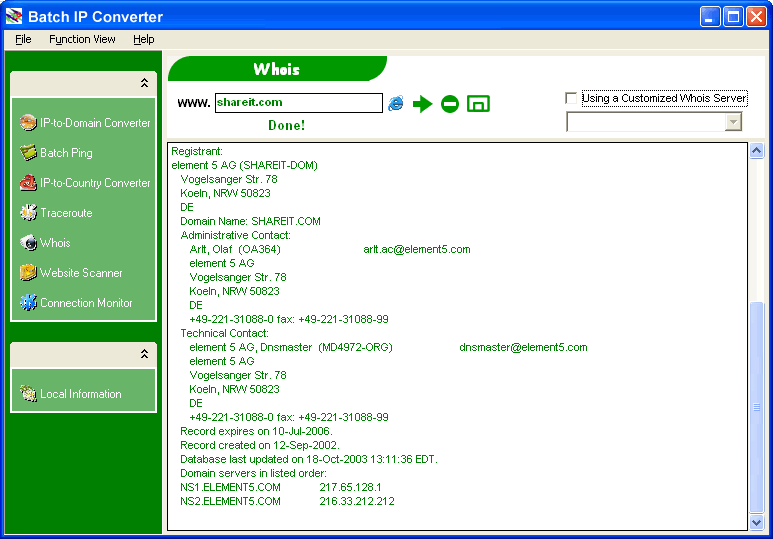This screenshot has width=773, height=539.
Task: Open the Help menu
Action: point(144,39)
